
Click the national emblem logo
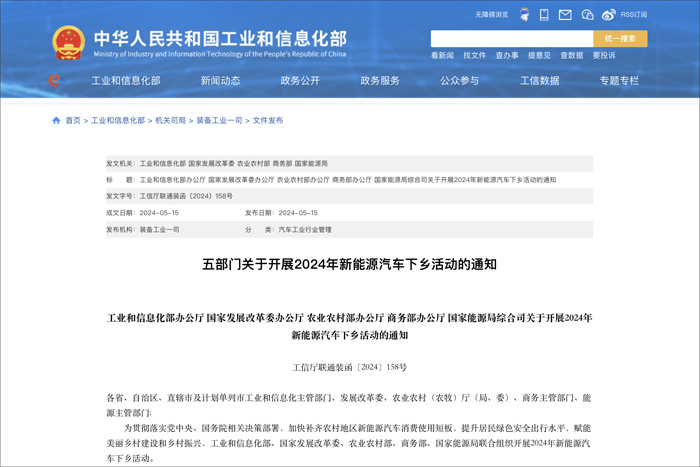tap(68, 43)
